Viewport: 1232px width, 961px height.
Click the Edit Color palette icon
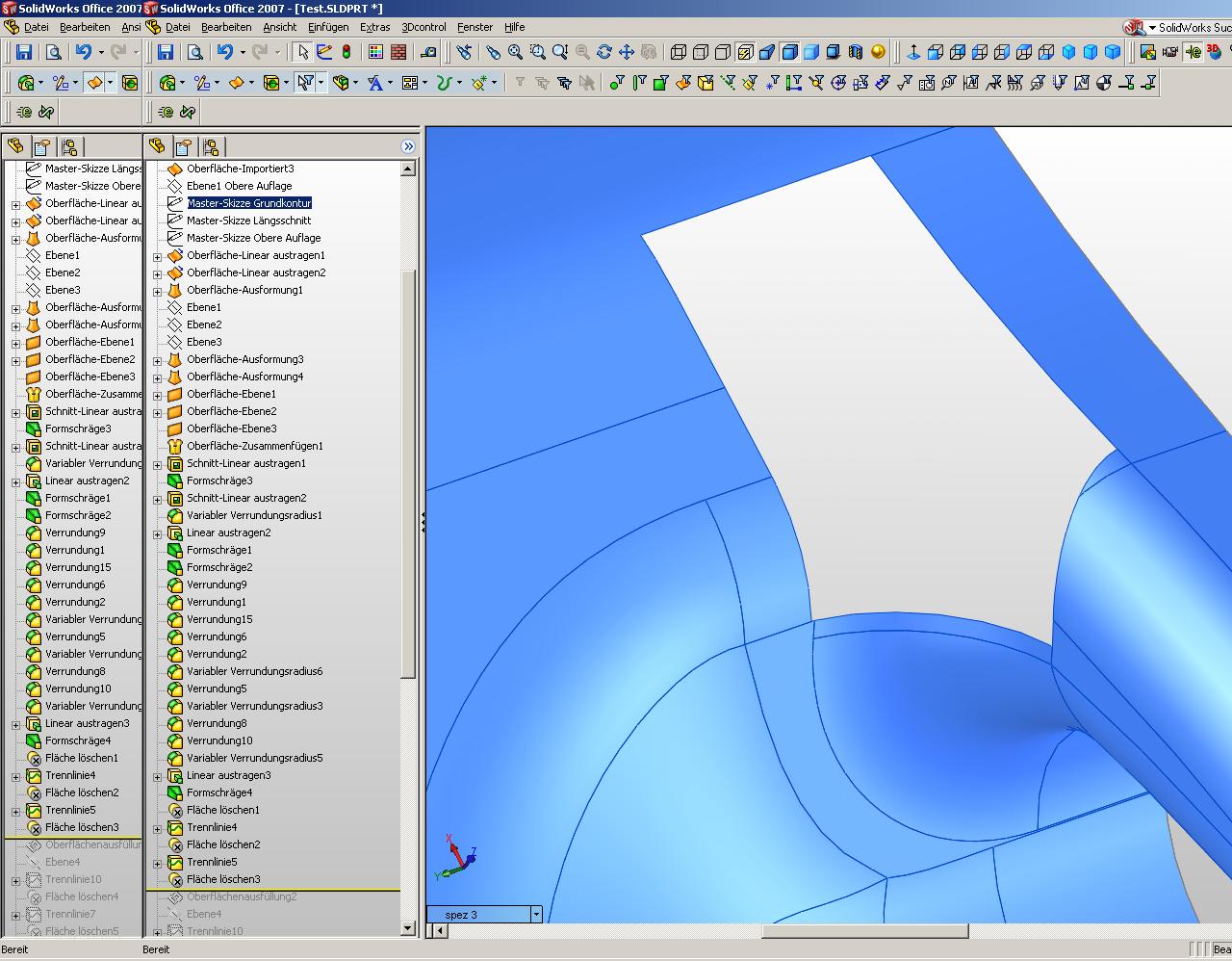click(x=375, y=52)
